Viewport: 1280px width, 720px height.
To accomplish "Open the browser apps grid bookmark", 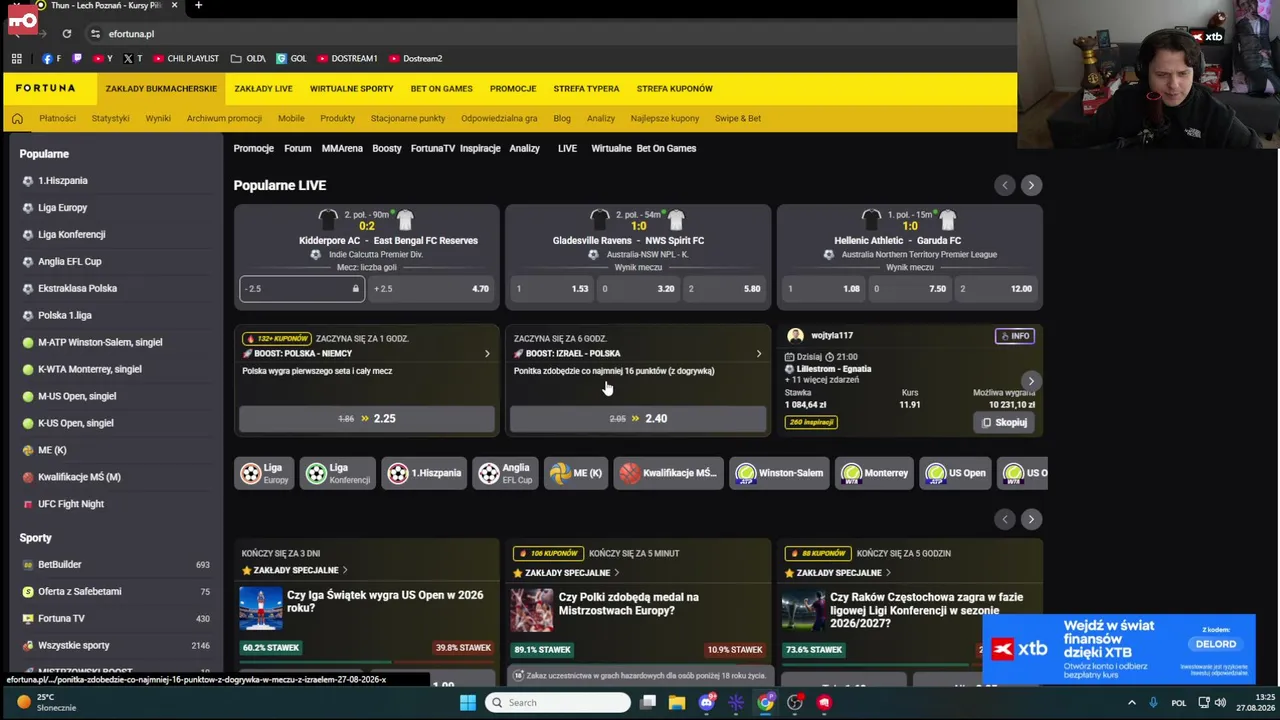I will (17, 59).
